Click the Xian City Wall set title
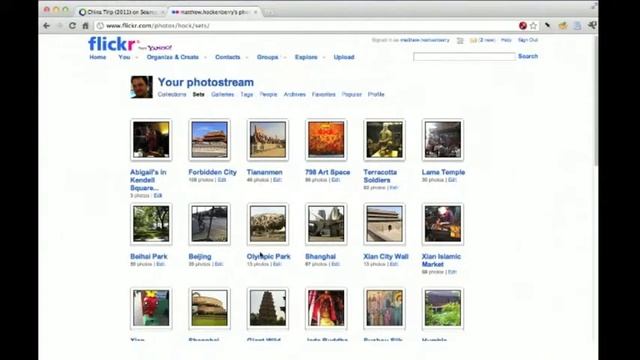Image resolution: width=640 pixels, height=360 pixels. (x=386, y=256)
